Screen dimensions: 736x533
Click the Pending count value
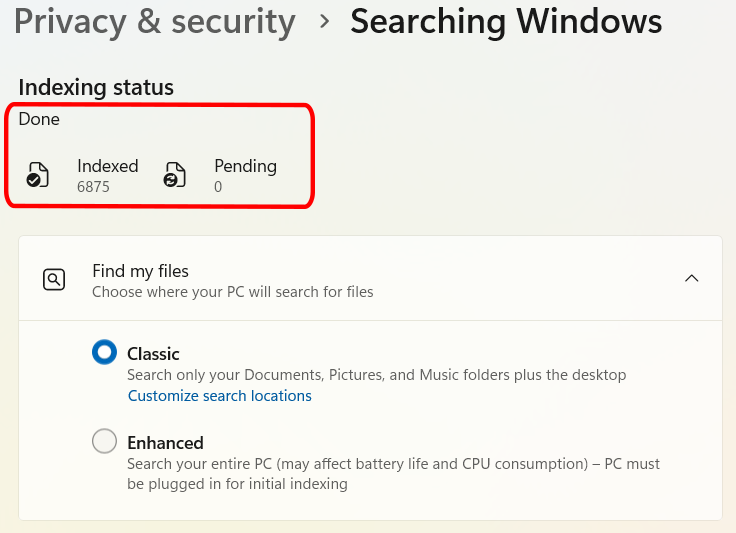pyautogui.click(x=218, y=187)
